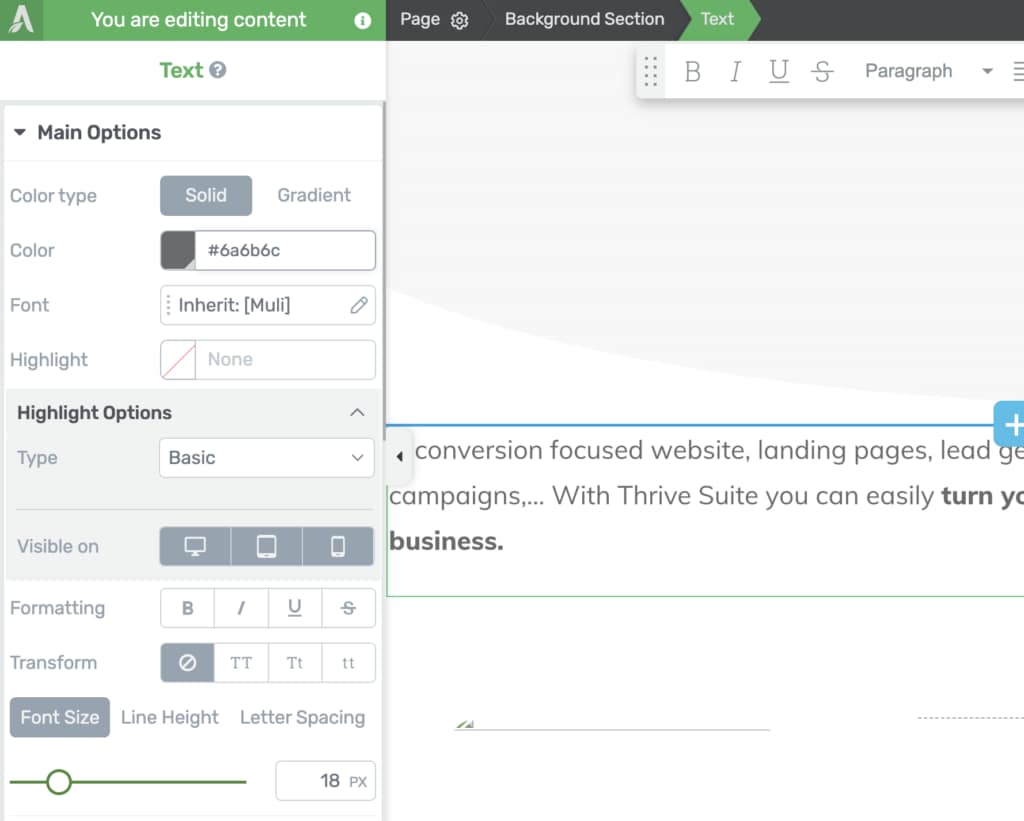The width and height of the screenshot is (1024, 821).
Task: Click the pencil icon to edit font
Action: tap(358, 306)
